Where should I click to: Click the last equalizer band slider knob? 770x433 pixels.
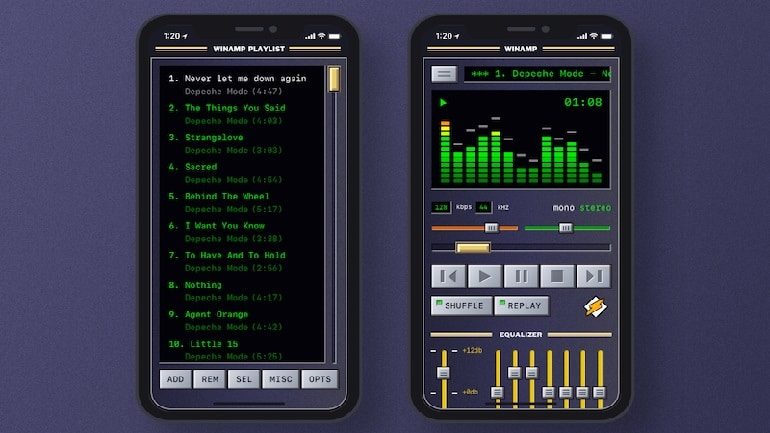pyautogui.click(x=599, y=392)
